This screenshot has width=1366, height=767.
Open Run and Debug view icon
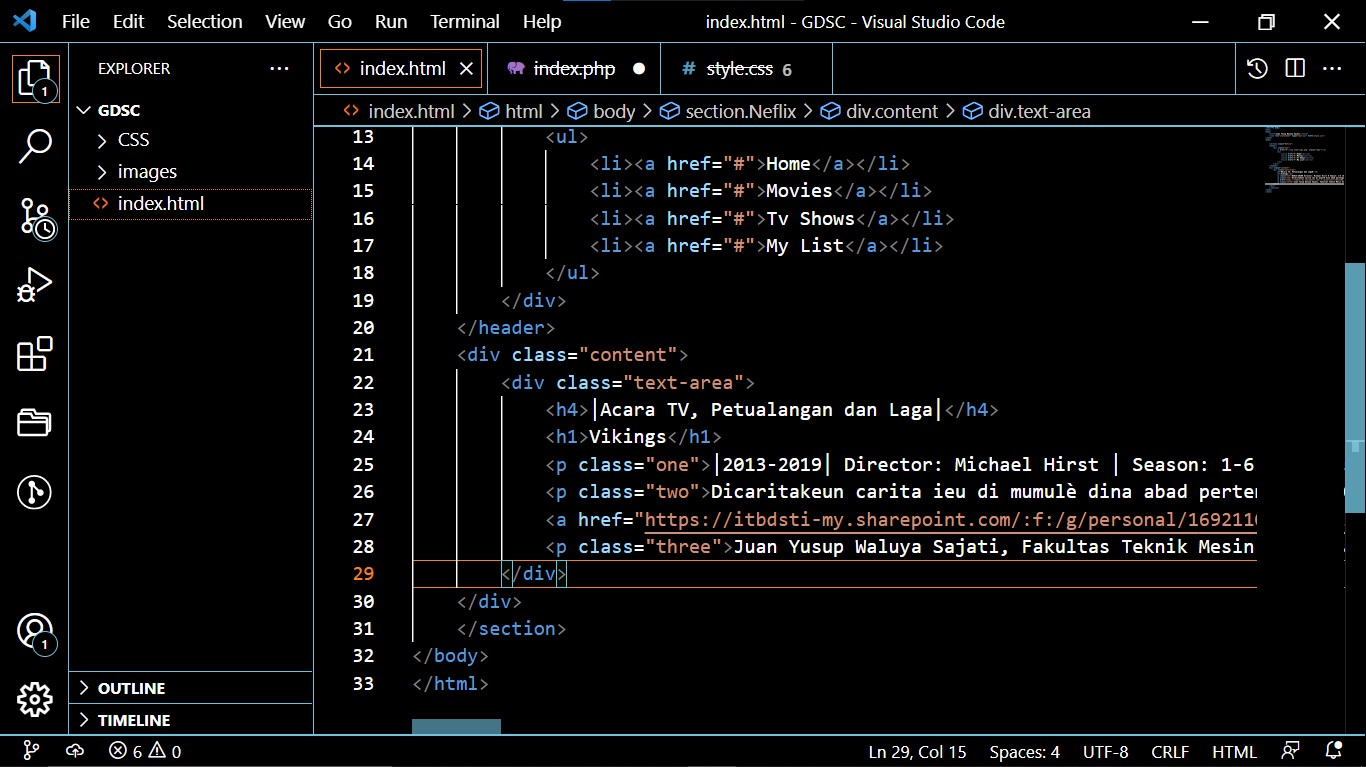34,285
